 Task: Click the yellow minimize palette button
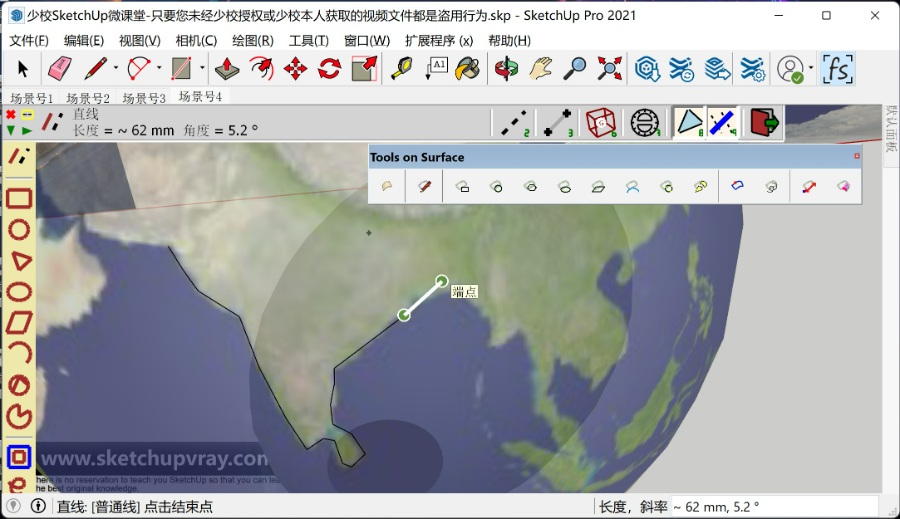tap(27, 114)
